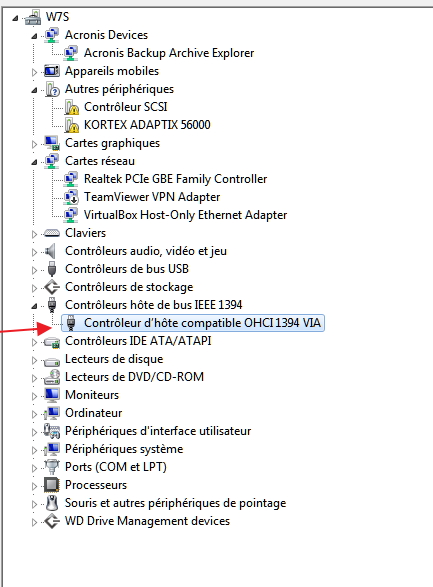Select Contrôleur d'hôte compatible OHCI 1394 VIA

point(202,323)
